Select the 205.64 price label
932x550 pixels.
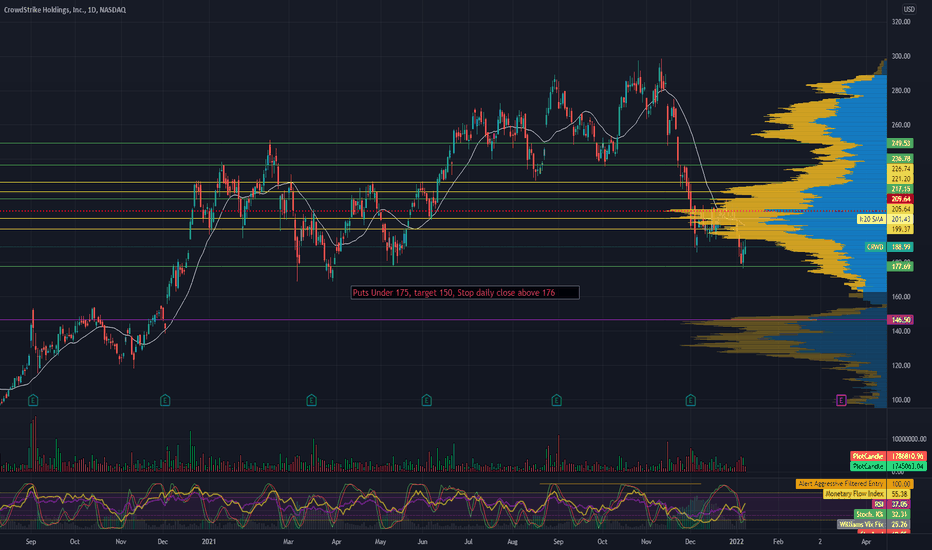pos(901,209)
